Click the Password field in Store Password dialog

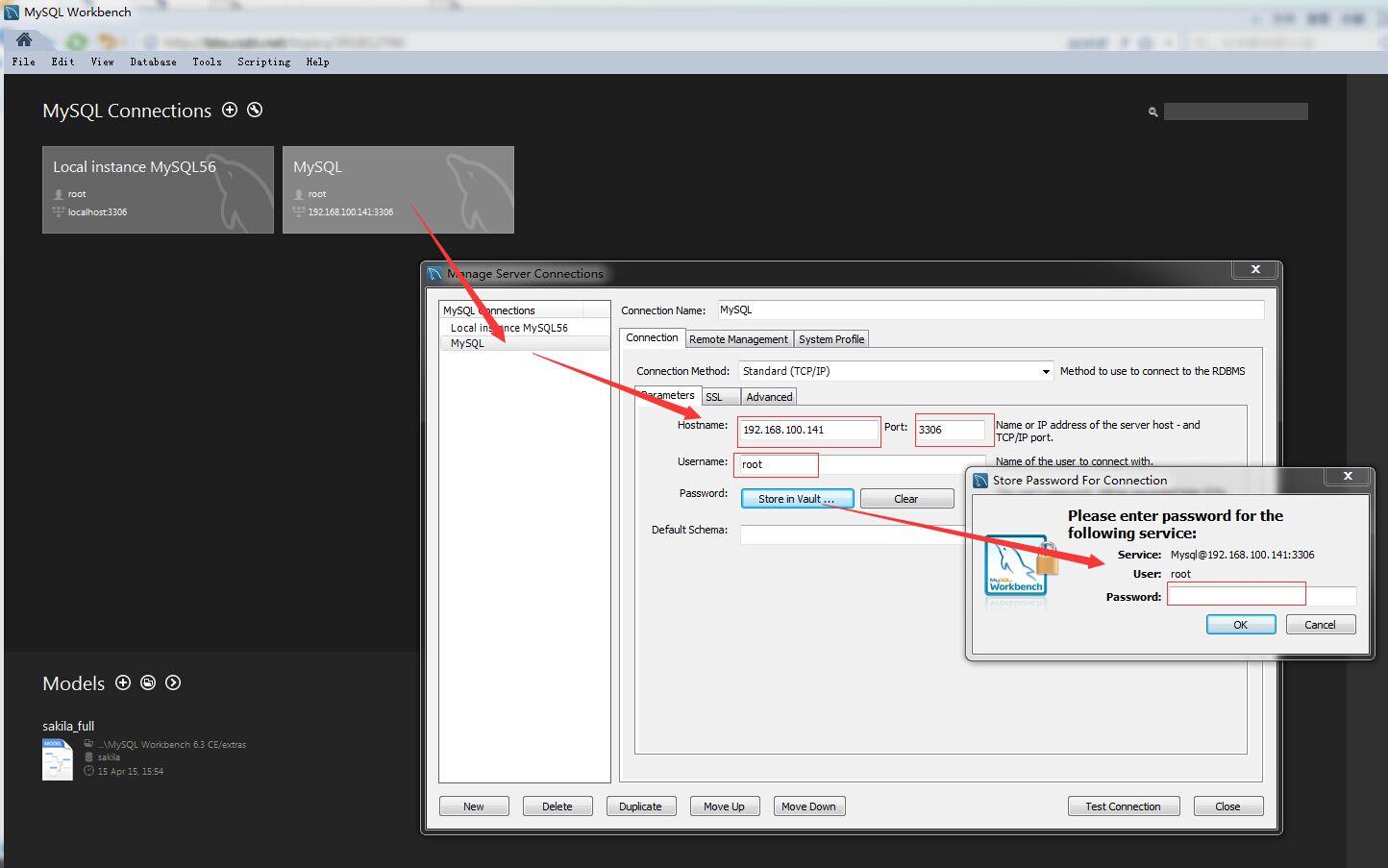[x=1262, y=596]
